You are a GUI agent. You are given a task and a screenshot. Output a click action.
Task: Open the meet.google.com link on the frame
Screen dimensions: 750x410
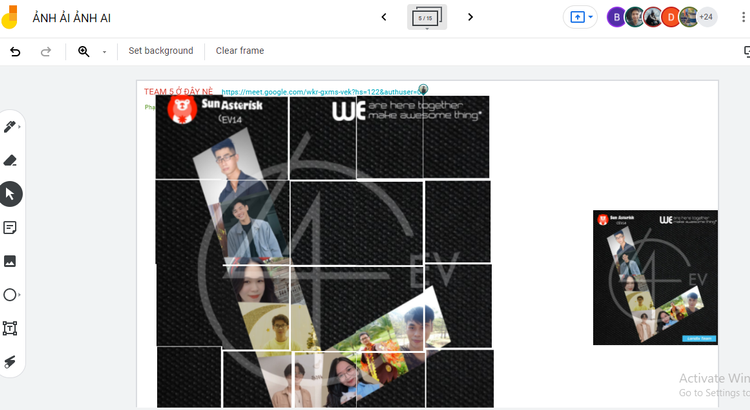[x=320, y=92]
